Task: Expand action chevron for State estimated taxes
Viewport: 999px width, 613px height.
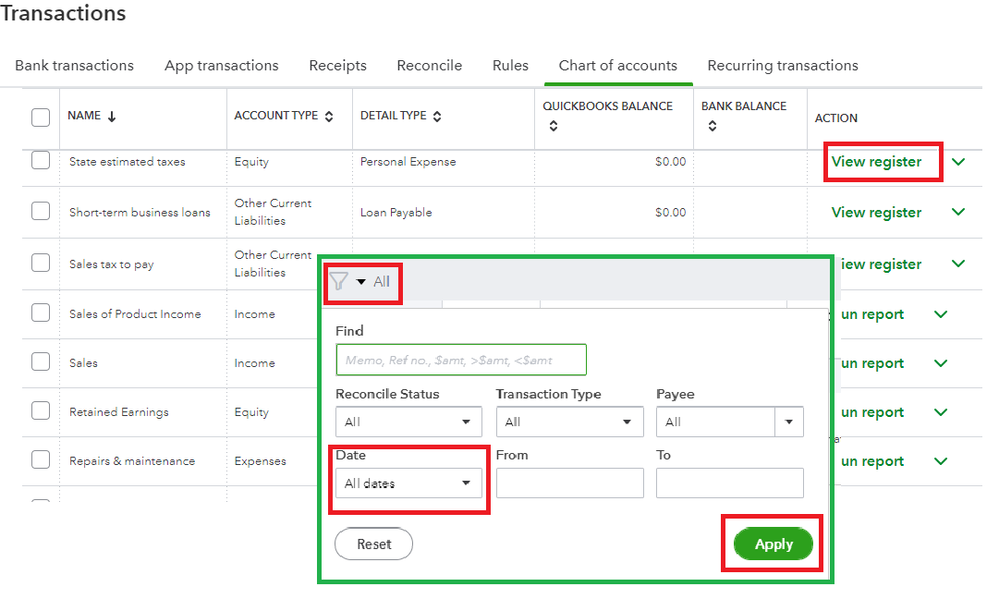Action: 958,162
